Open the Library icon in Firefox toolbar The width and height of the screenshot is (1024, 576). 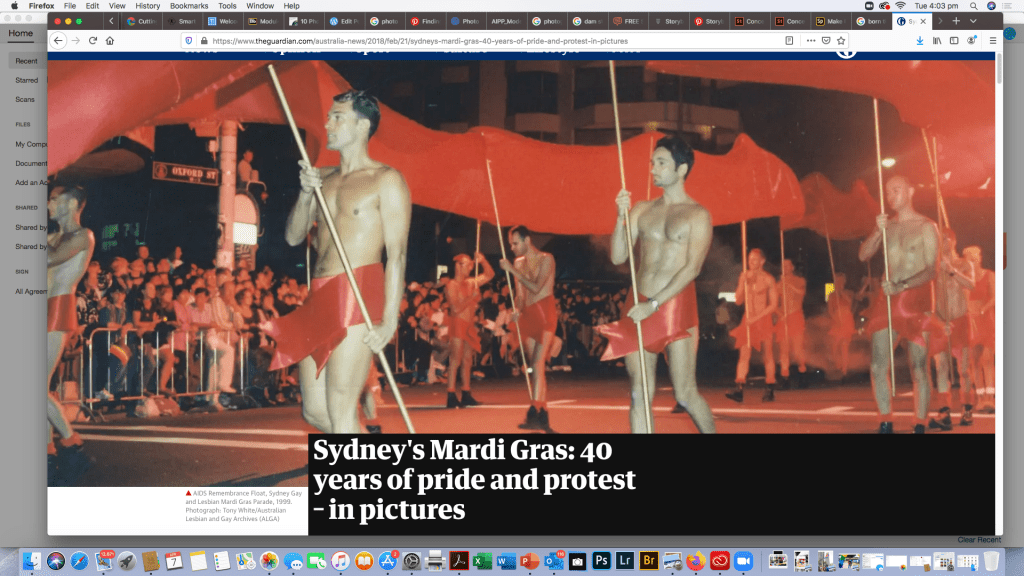[x=937, y=40]
